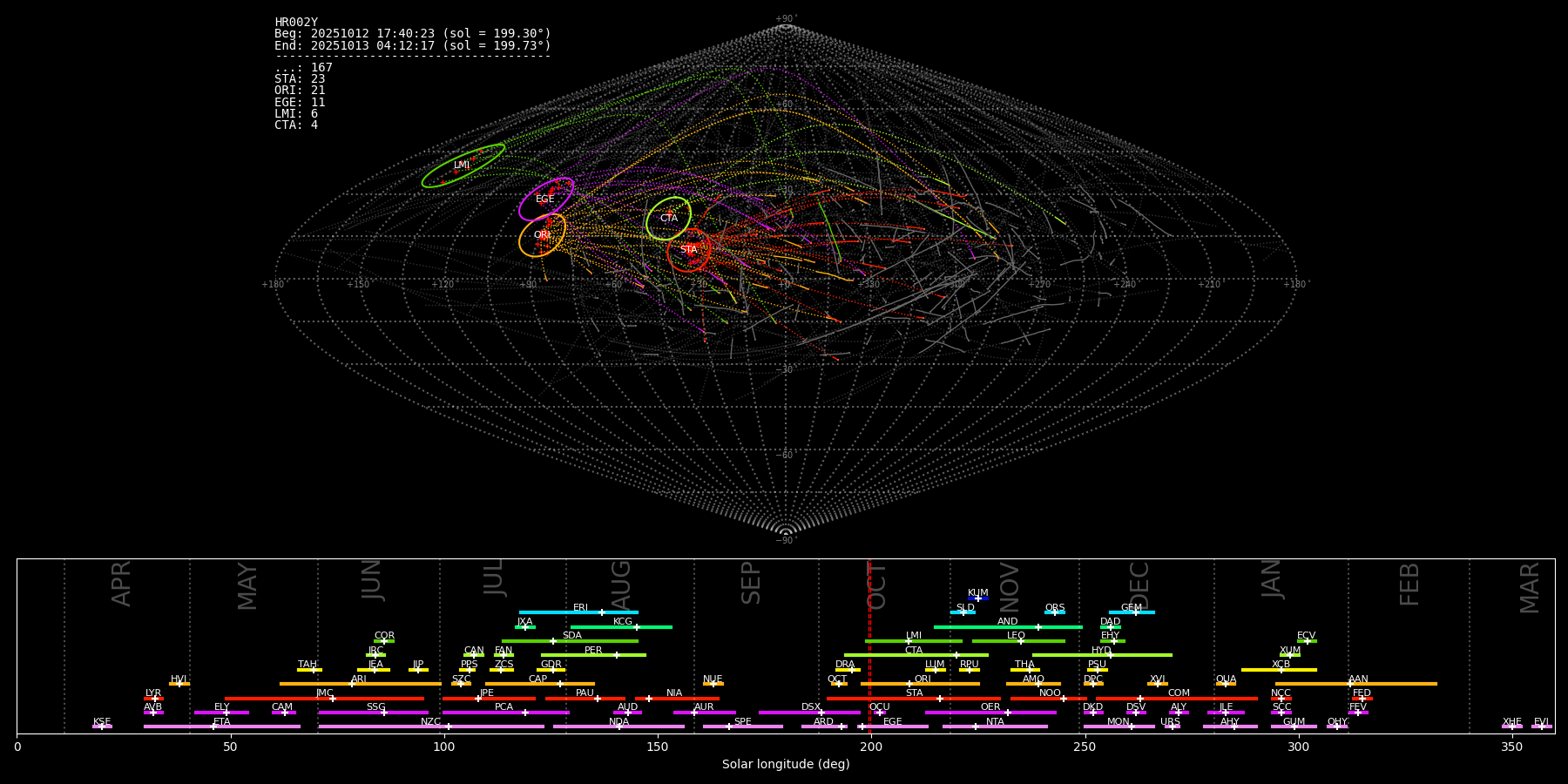Click the 'Beg: 20251012 17:40:23' line
Screen dimensions: 1568x784
tap(413, 34)
